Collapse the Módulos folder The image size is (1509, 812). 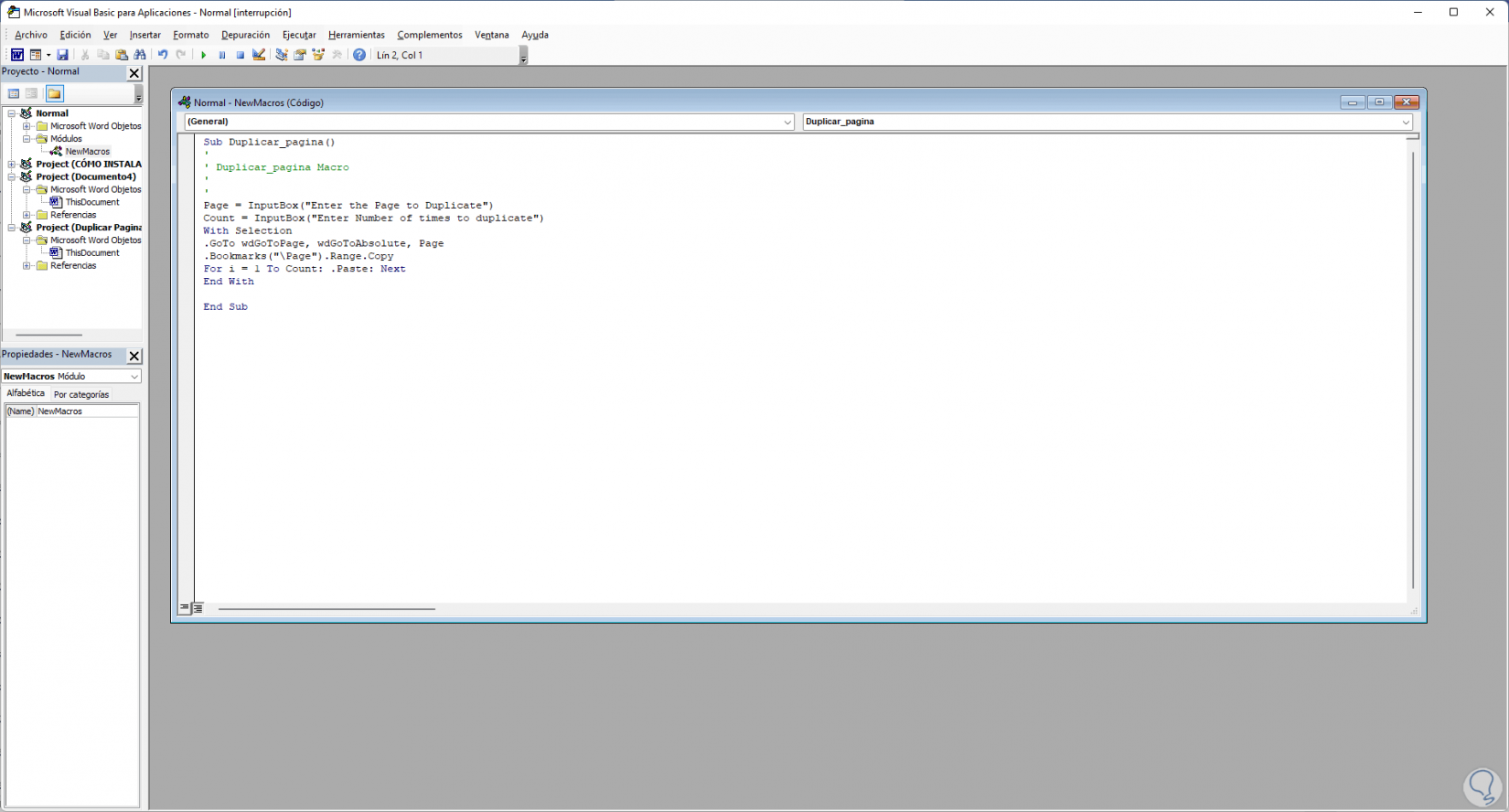(27, 139)
